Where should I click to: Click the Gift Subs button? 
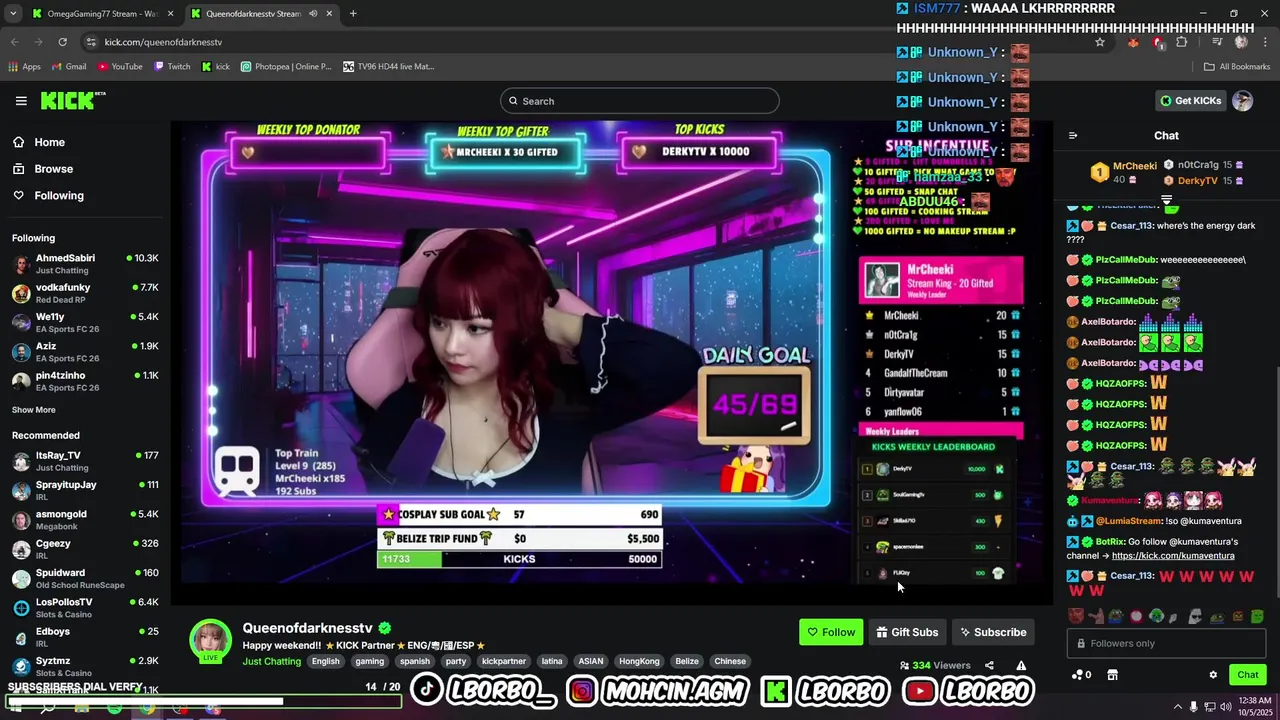click(x=907, y=632)
